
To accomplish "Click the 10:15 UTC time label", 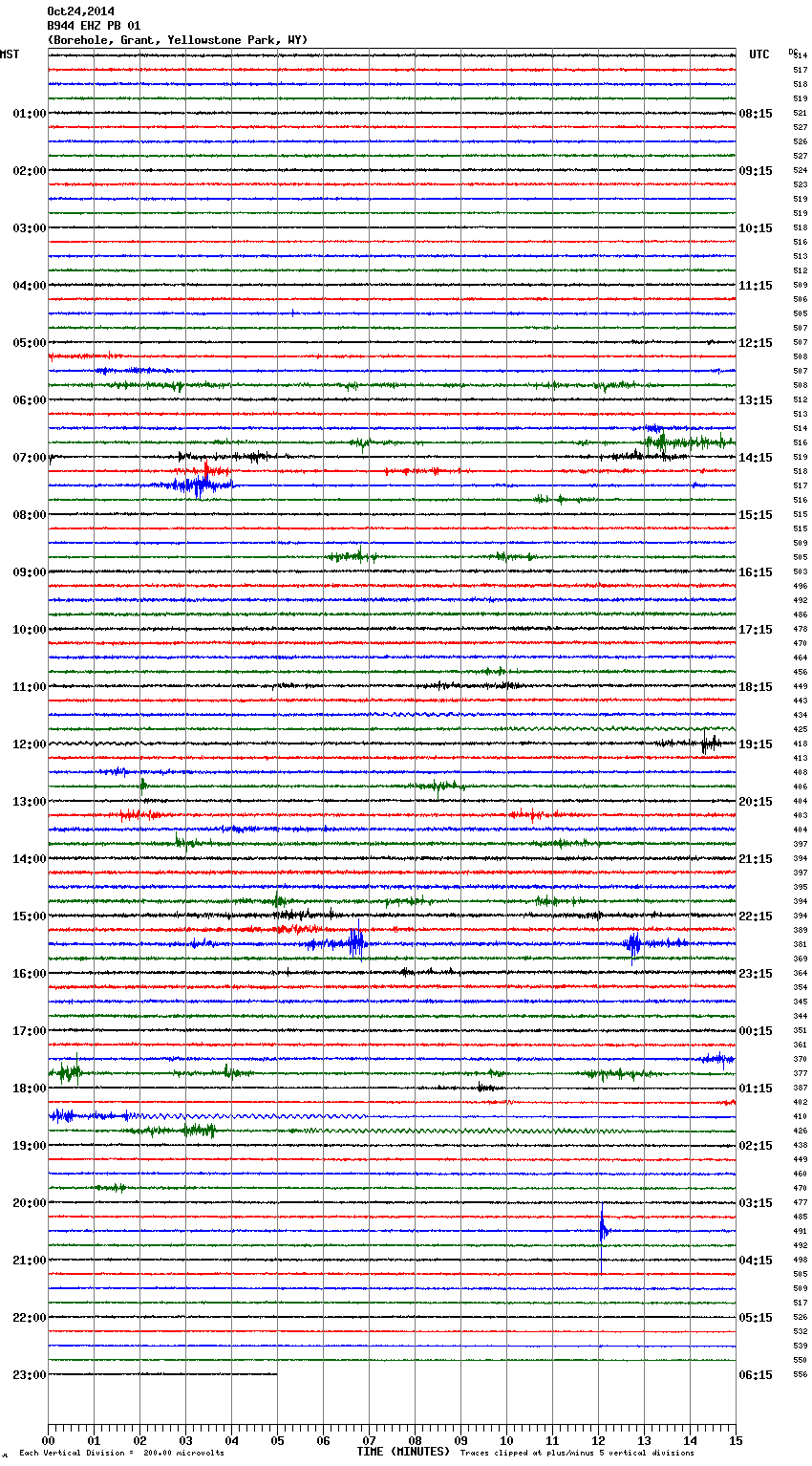I will click(756, 228).
